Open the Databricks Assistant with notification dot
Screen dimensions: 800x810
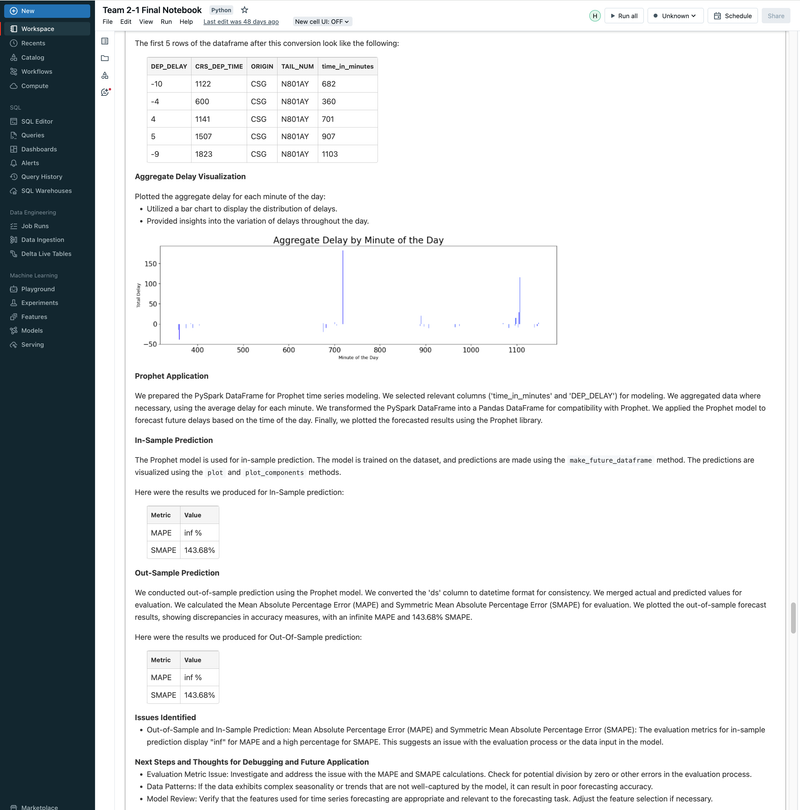click(x=104, y=91)
